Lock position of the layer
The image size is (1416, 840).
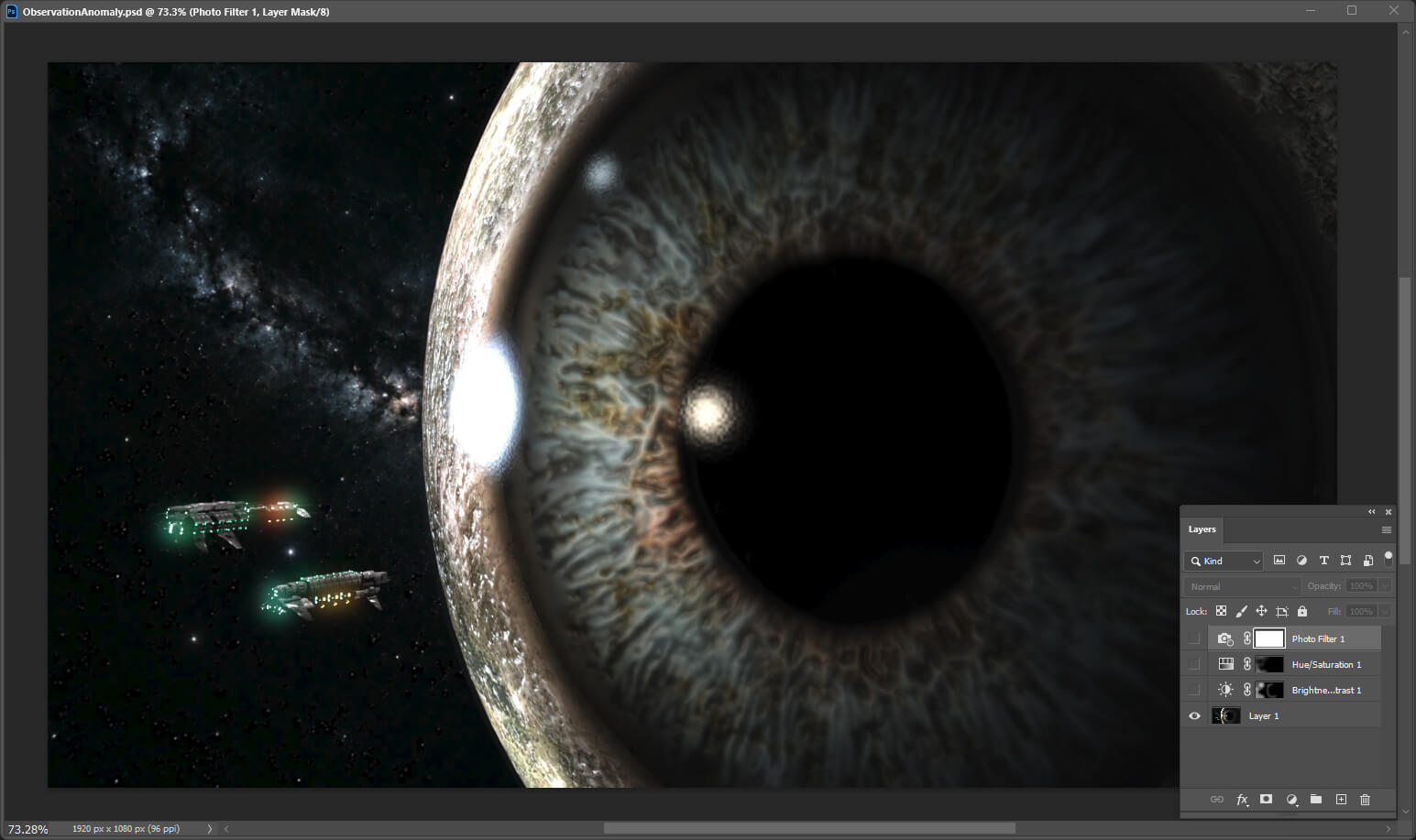click(1261, 611)
